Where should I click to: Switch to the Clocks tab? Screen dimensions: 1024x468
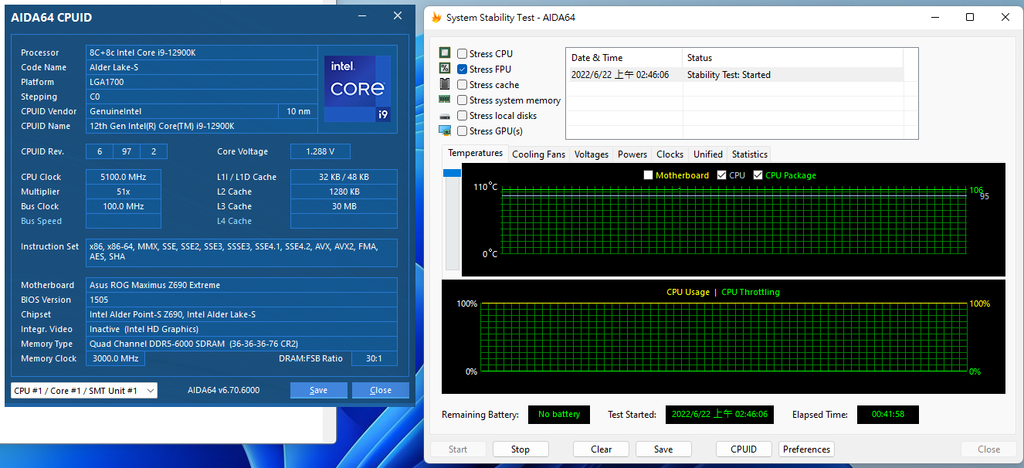(669, 154)
